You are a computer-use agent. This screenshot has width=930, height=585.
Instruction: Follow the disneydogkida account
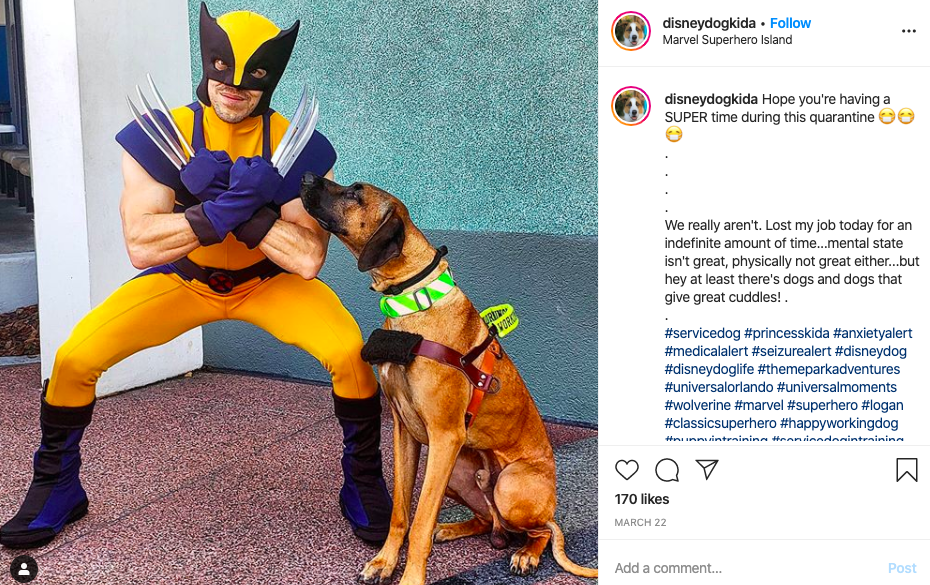coord(790,23)
